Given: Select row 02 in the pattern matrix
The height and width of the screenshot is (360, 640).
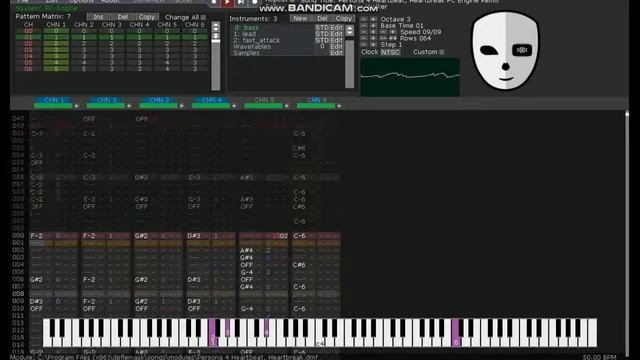Looking at the screenshot, I should click(28, 43).
